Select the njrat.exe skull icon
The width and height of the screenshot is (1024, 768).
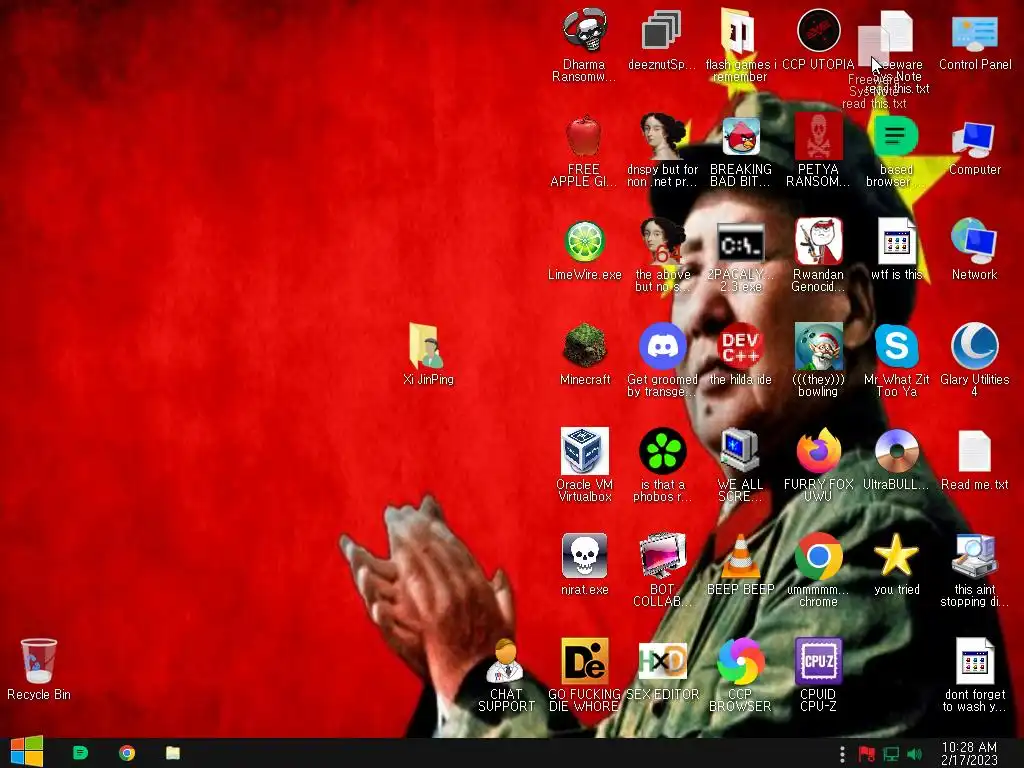(584, 556)
